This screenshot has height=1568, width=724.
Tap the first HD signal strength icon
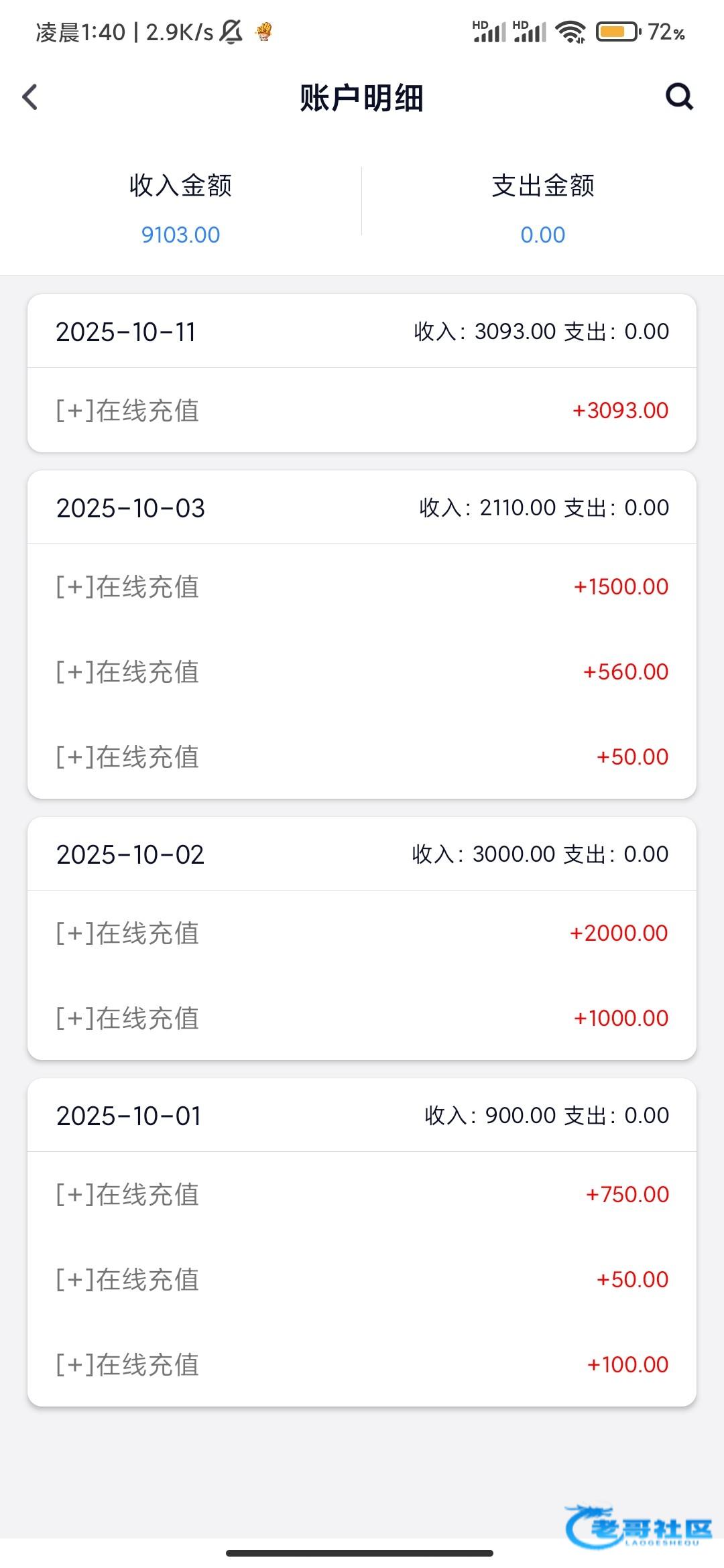coord(489,31)
